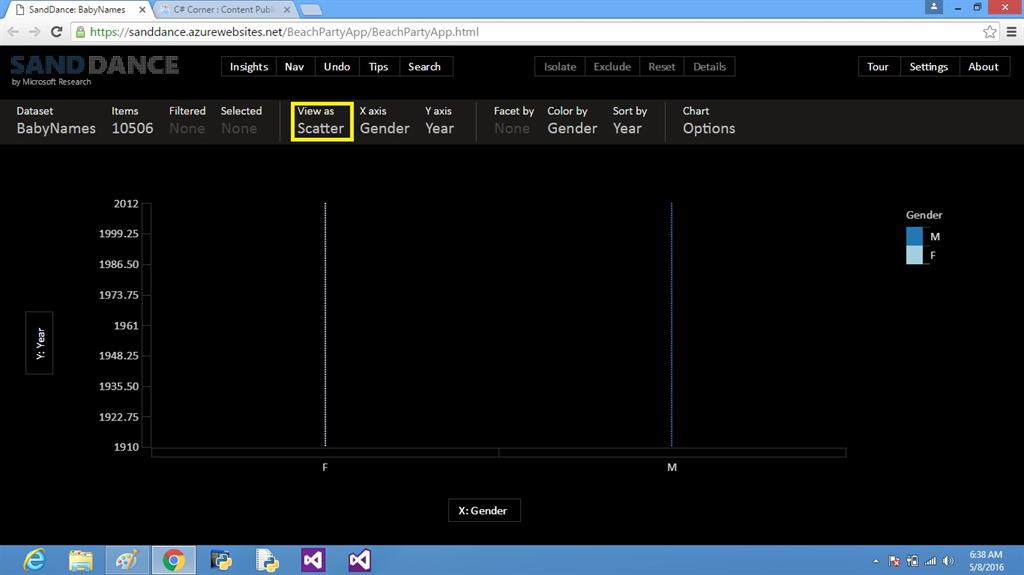Go back in browser history

(14, 32)
